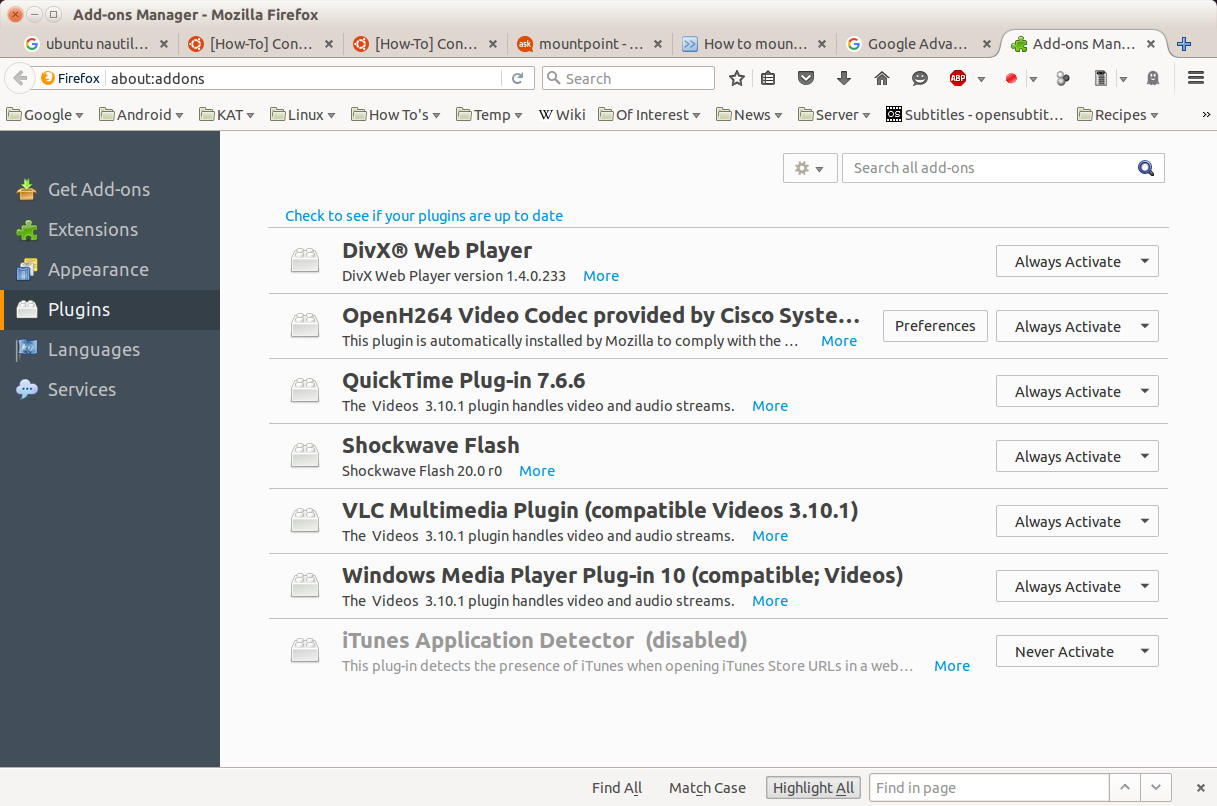Open the Recipes bookmarks folder
Screen dimensions: 1217x806
[x=1118, y=115]
